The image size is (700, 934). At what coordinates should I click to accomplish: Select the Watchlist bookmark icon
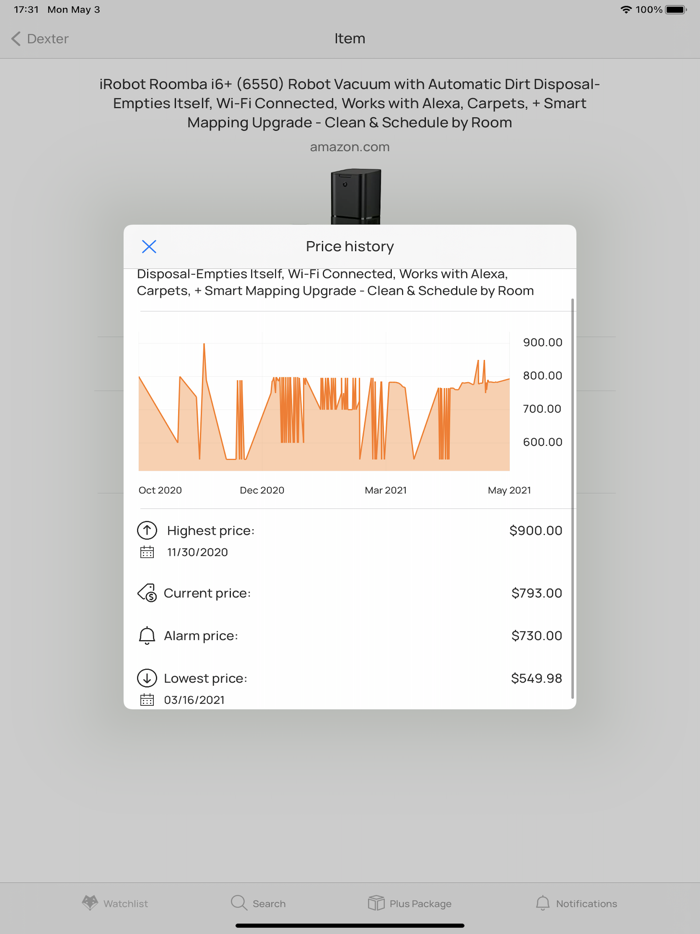87,902
